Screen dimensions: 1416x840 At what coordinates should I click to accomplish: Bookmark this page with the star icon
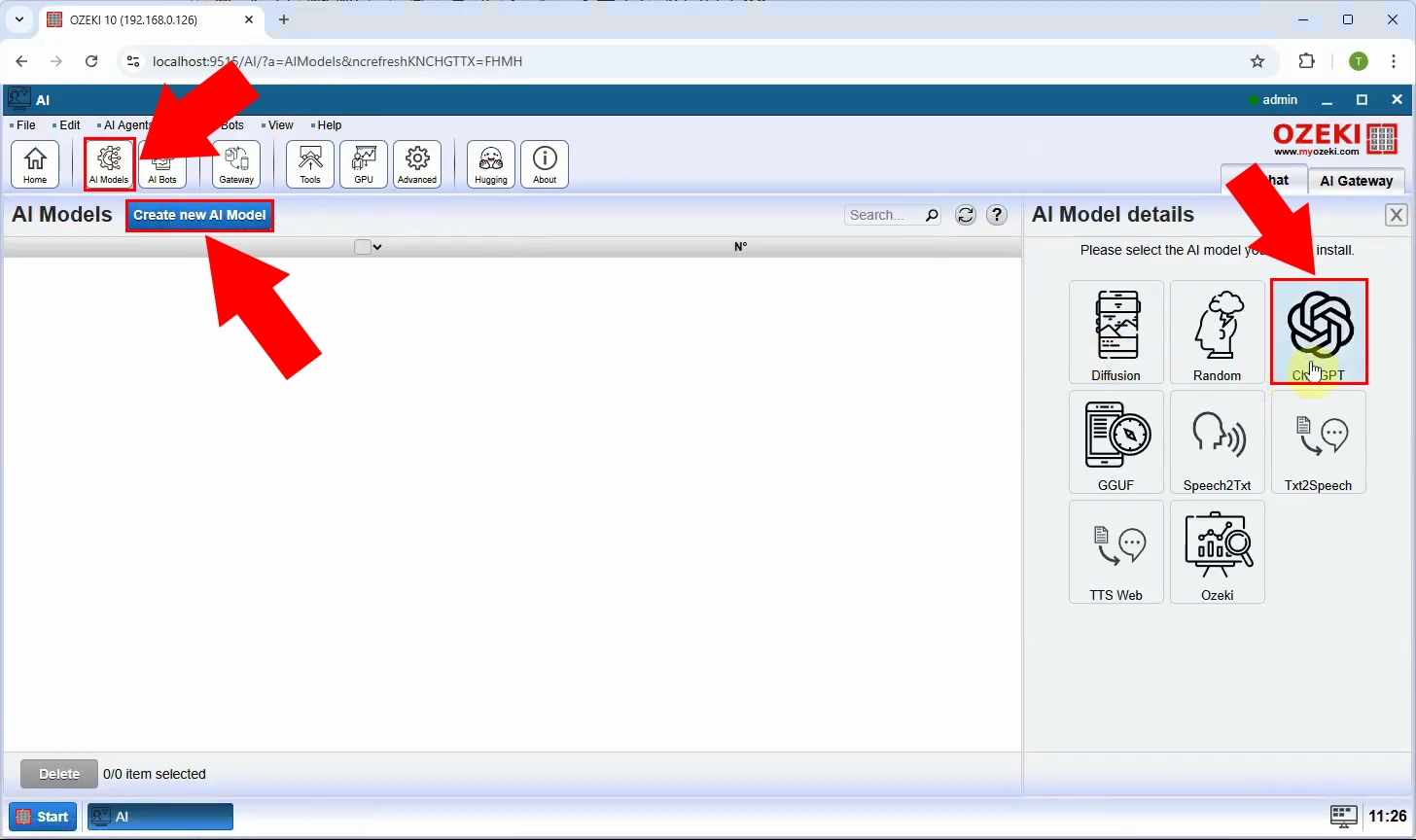pyautogui.click(x=1257, y=61)
